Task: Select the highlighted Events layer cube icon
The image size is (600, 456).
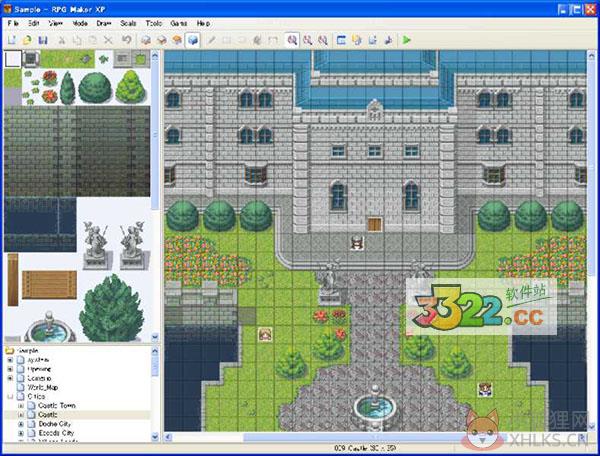Action: click(x=192, y=40)
